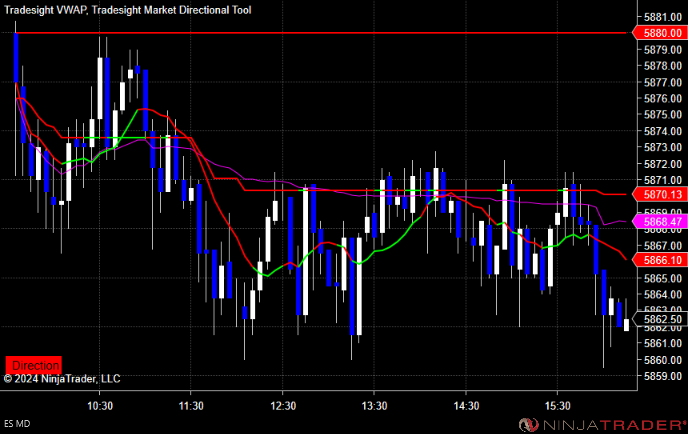The width and height of the screenshot is (688, 434).
Task: Click the 15:30 time axis label
Action: 557,405
